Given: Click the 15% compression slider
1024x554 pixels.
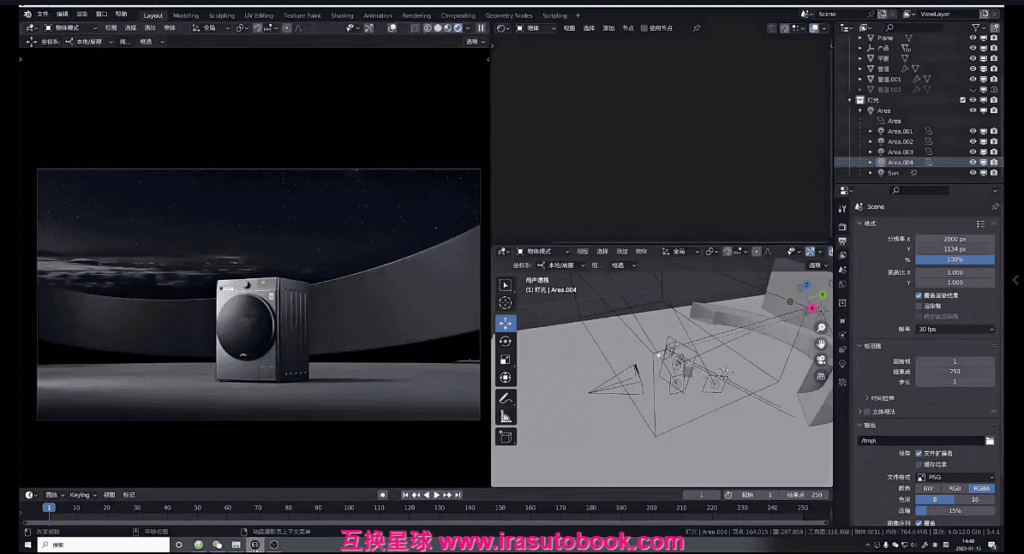Looking at the screenshot, I should (955, 510).
